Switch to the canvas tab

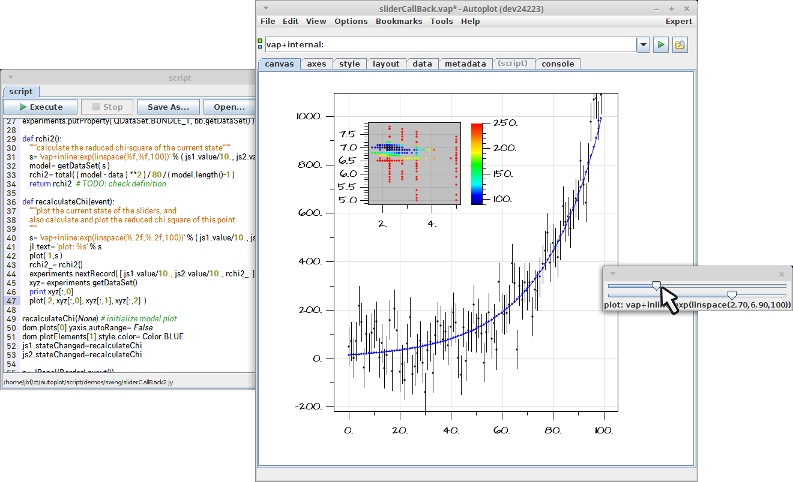click(x=279, y=64)
